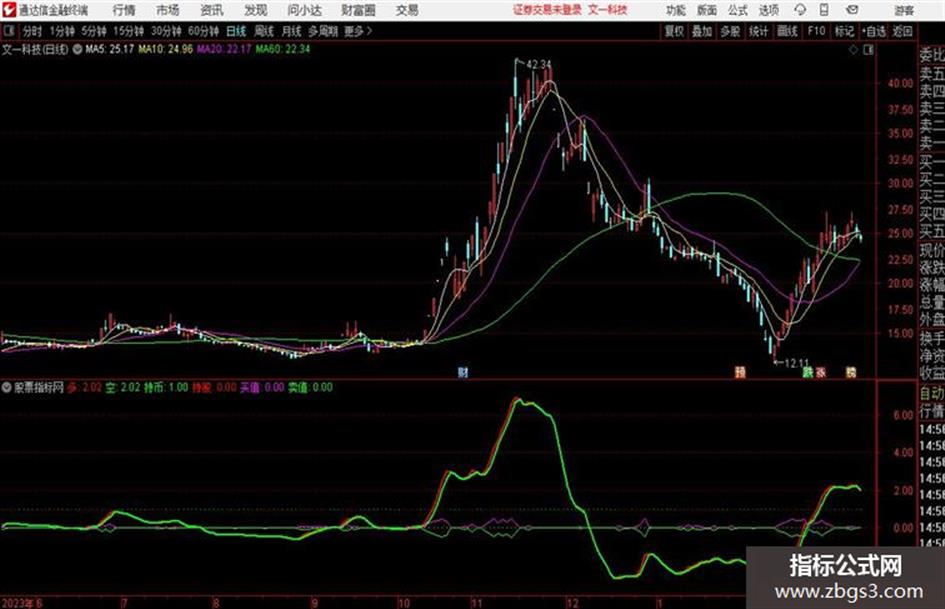This screenshot has width=945, height=609.
Task: Click the 持币: 1.00 indicator value
Action: pos(166,387)
